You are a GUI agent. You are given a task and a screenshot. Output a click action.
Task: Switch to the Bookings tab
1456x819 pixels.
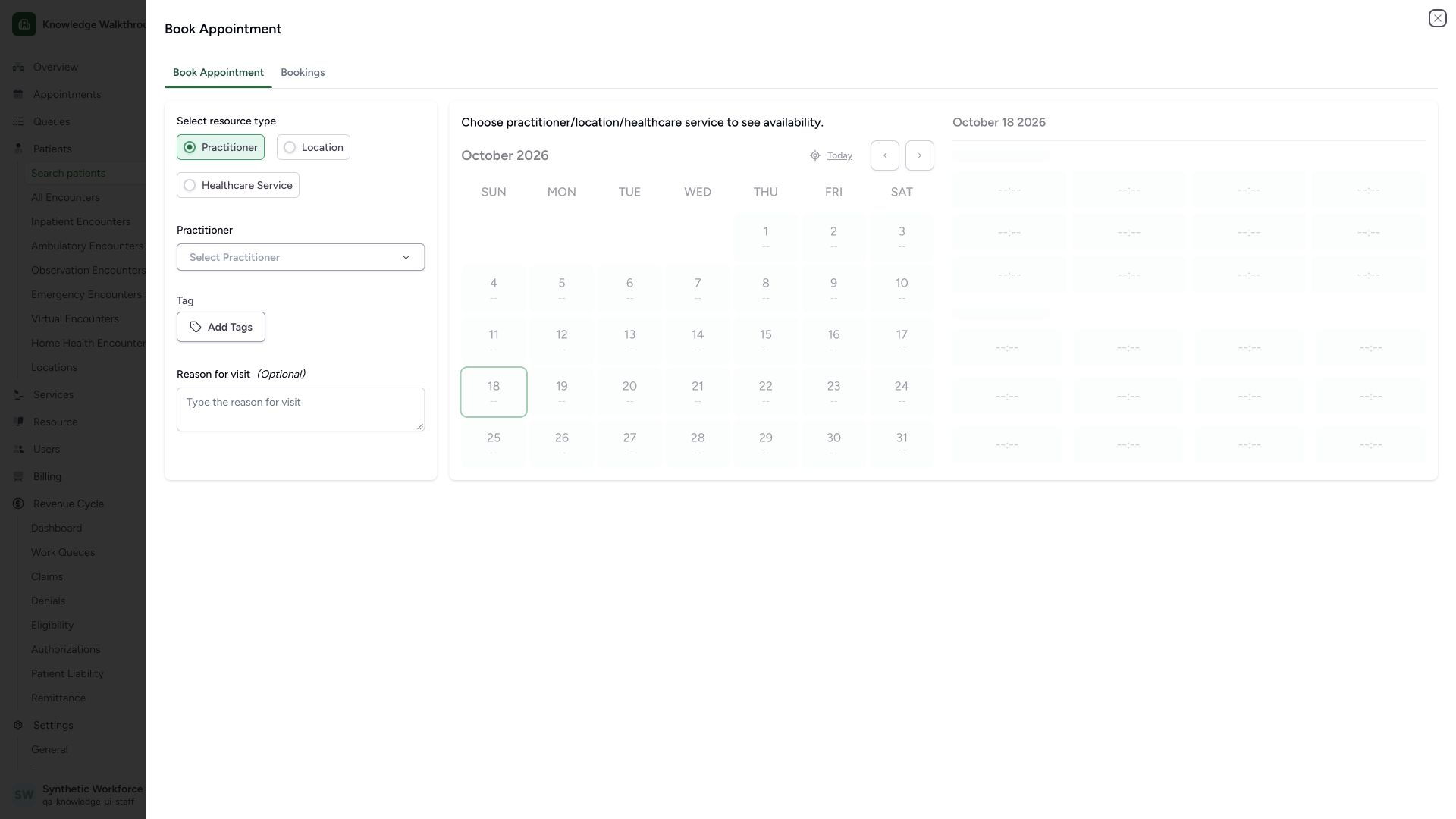coord(303,73)
